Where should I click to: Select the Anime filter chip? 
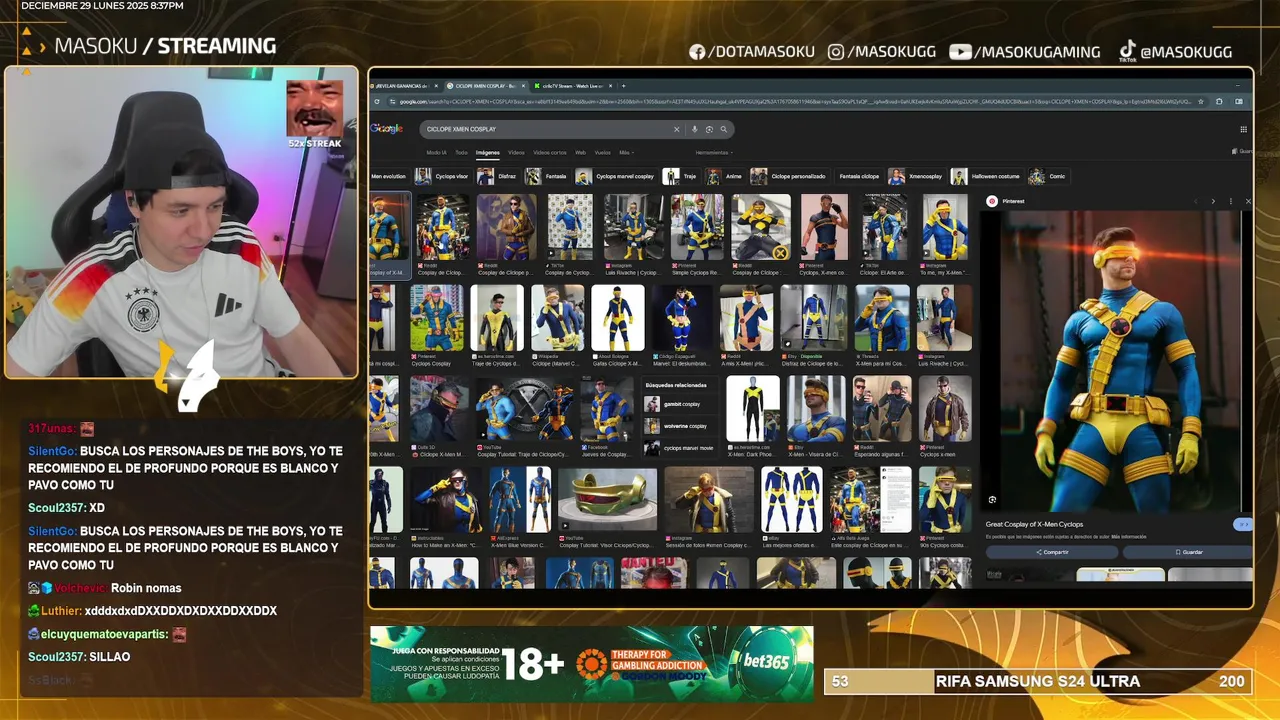click(x=724, y=176)
